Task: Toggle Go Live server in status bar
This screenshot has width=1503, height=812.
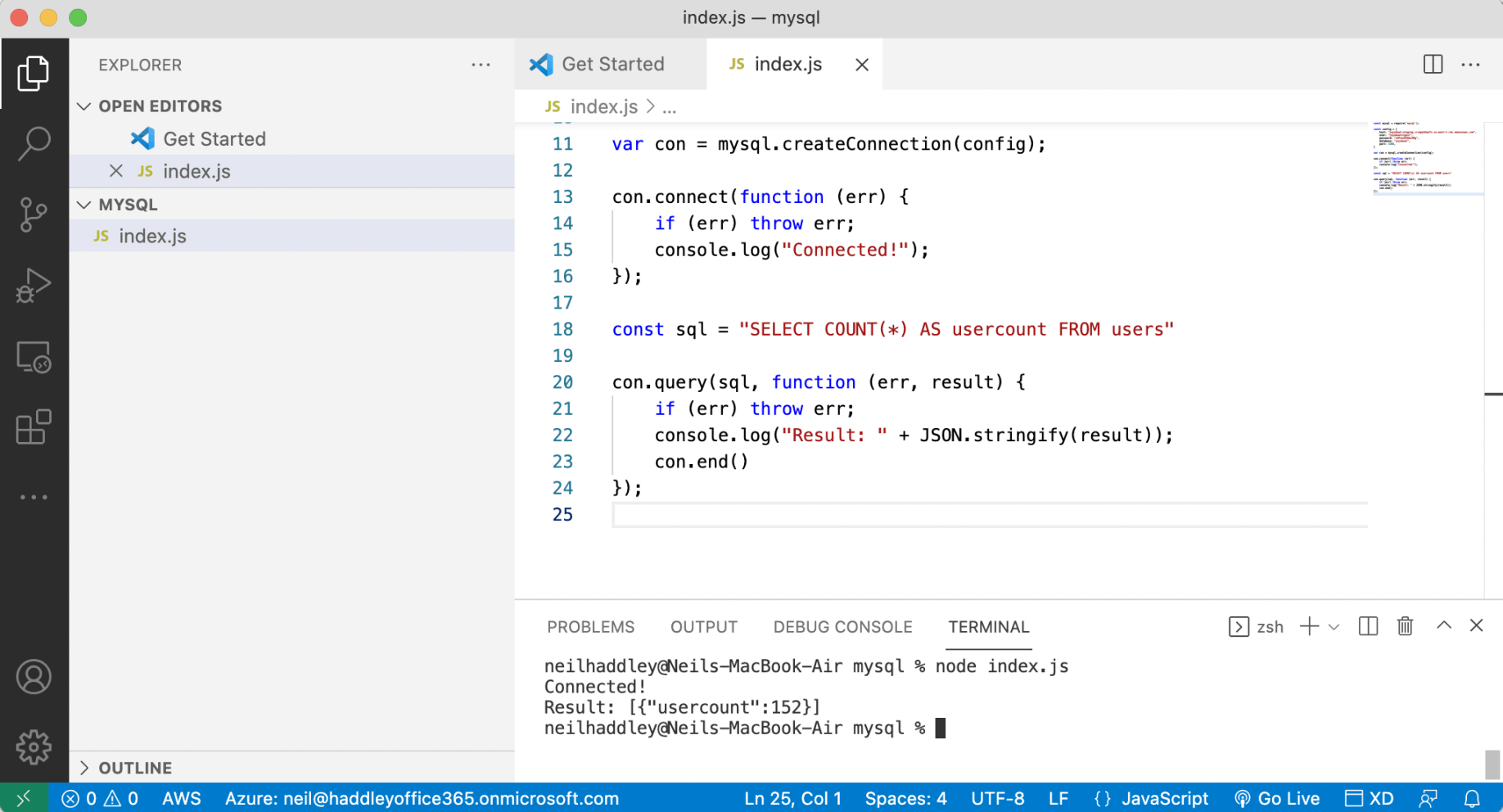Action: point(1277,798)
